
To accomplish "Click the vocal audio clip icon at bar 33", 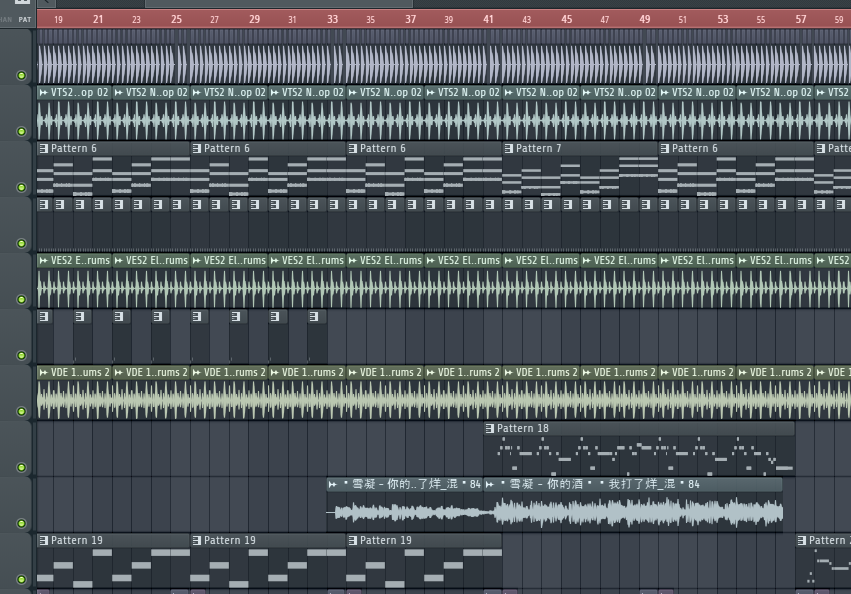I will point(333,484).
